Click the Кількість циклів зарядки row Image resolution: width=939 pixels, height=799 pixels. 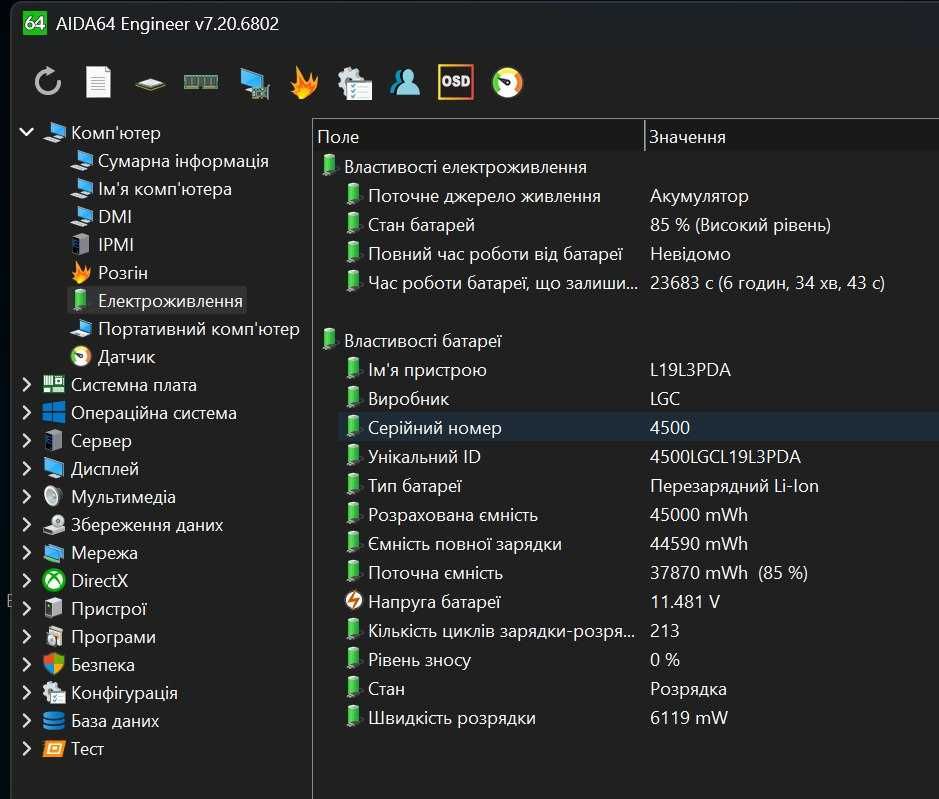point(638,631)
